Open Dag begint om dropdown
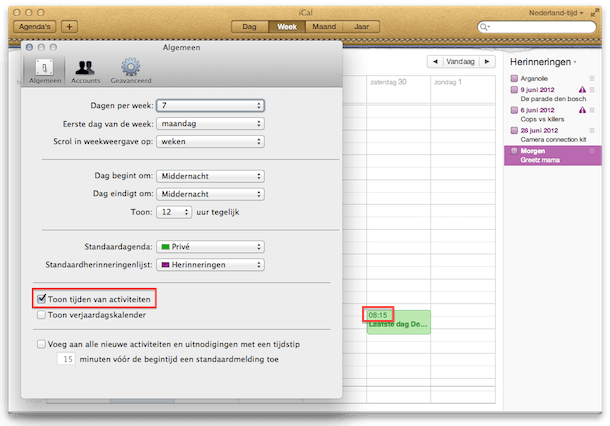Image resolution: width=610 pixels, height=426 pixels. 210,176
